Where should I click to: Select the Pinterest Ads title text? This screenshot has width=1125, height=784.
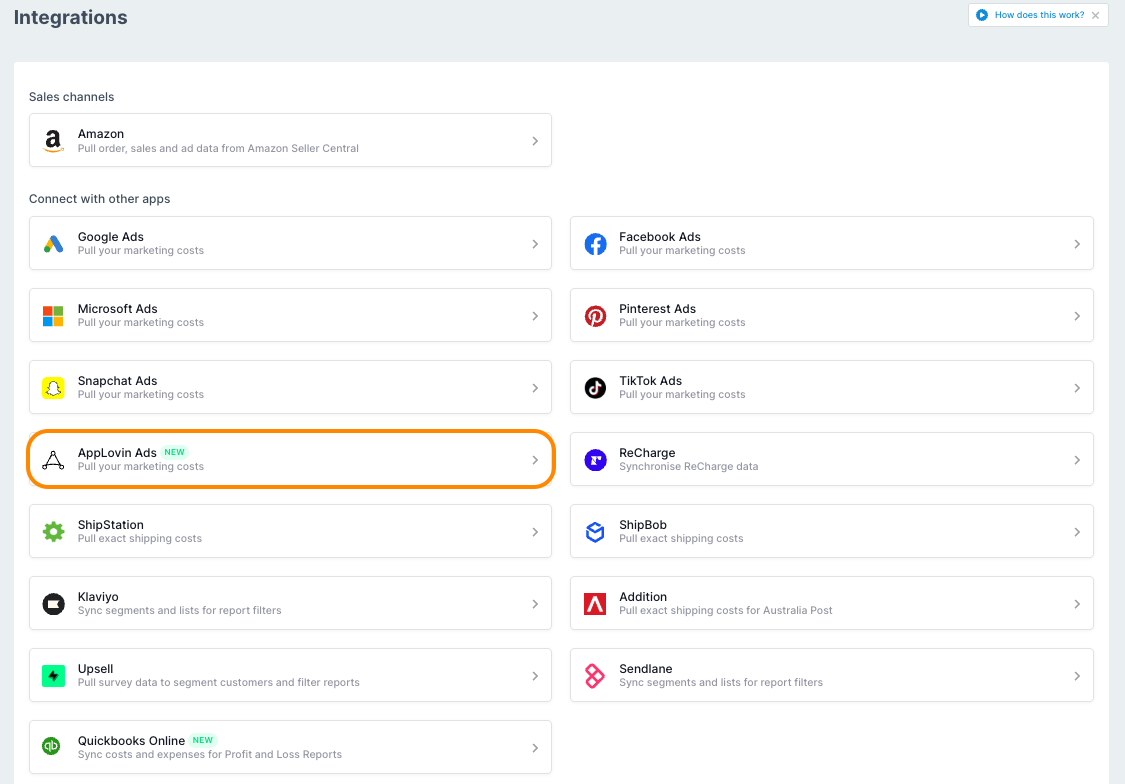pos(657,308)
